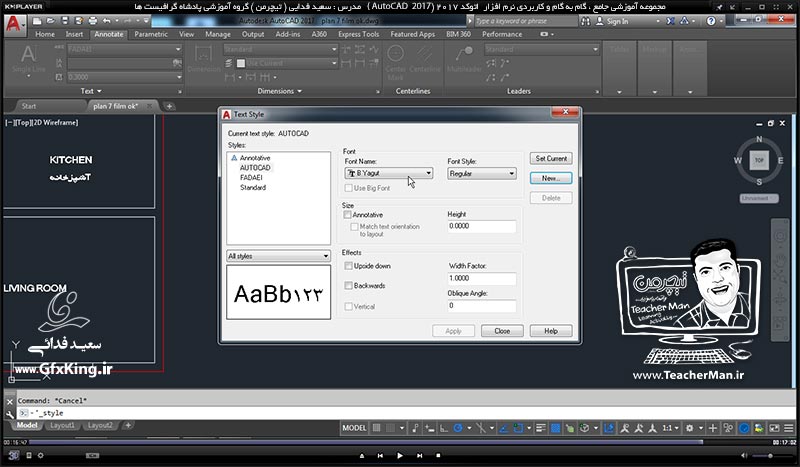
Task: Select the Dimension tool in ribbon
Action: coord(204,59)
